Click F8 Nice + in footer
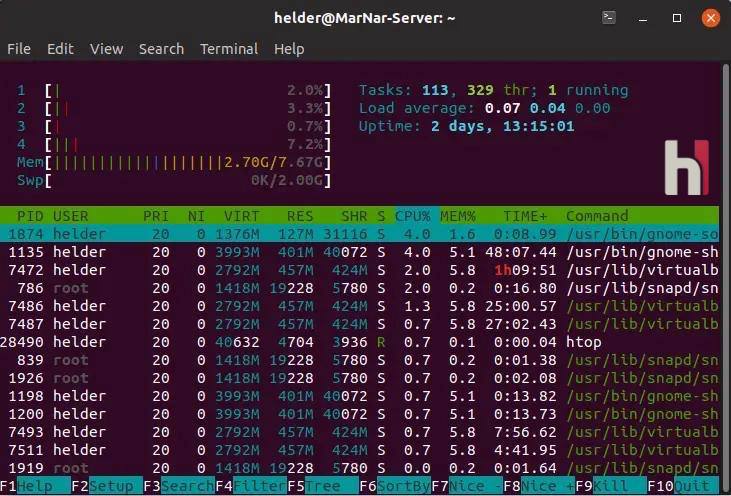731x496 pixels. (x=539, y=486)
